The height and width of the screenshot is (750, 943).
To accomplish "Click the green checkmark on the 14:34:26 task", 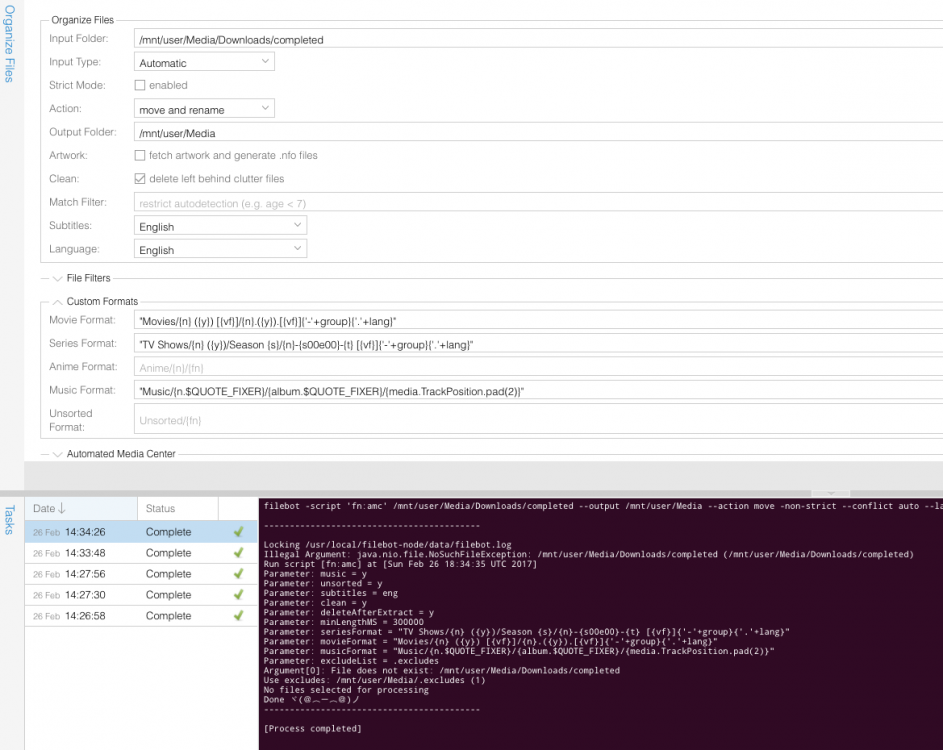I will (239, 532).
